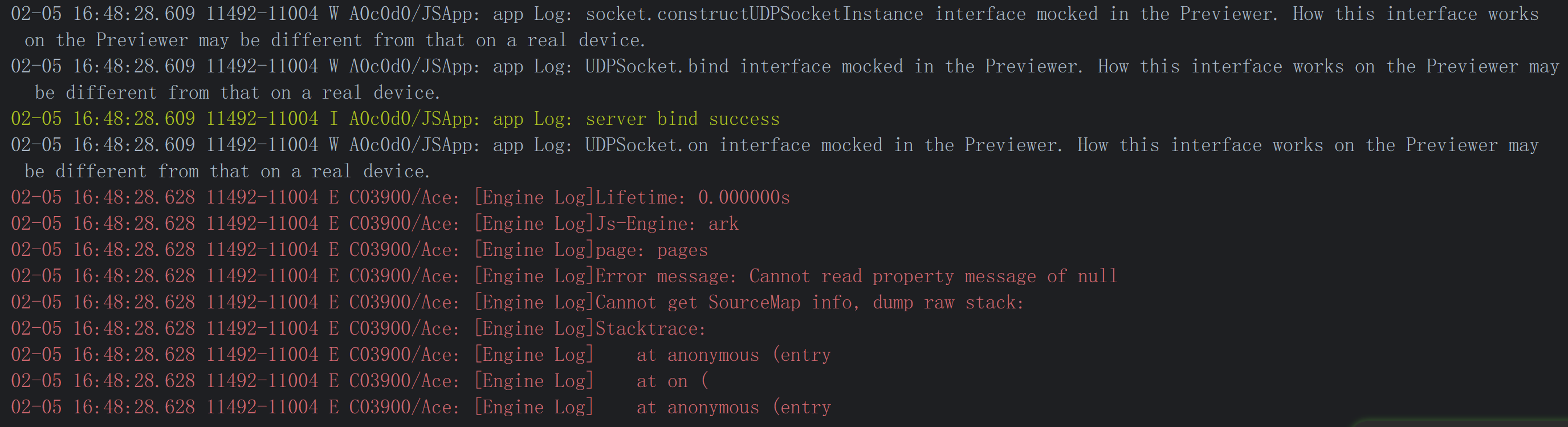This screenshot has height=427, width=1568.
Task: Click the socket.constructUDPSocketInstance text in the first warning
Action: tap(754, 14)
